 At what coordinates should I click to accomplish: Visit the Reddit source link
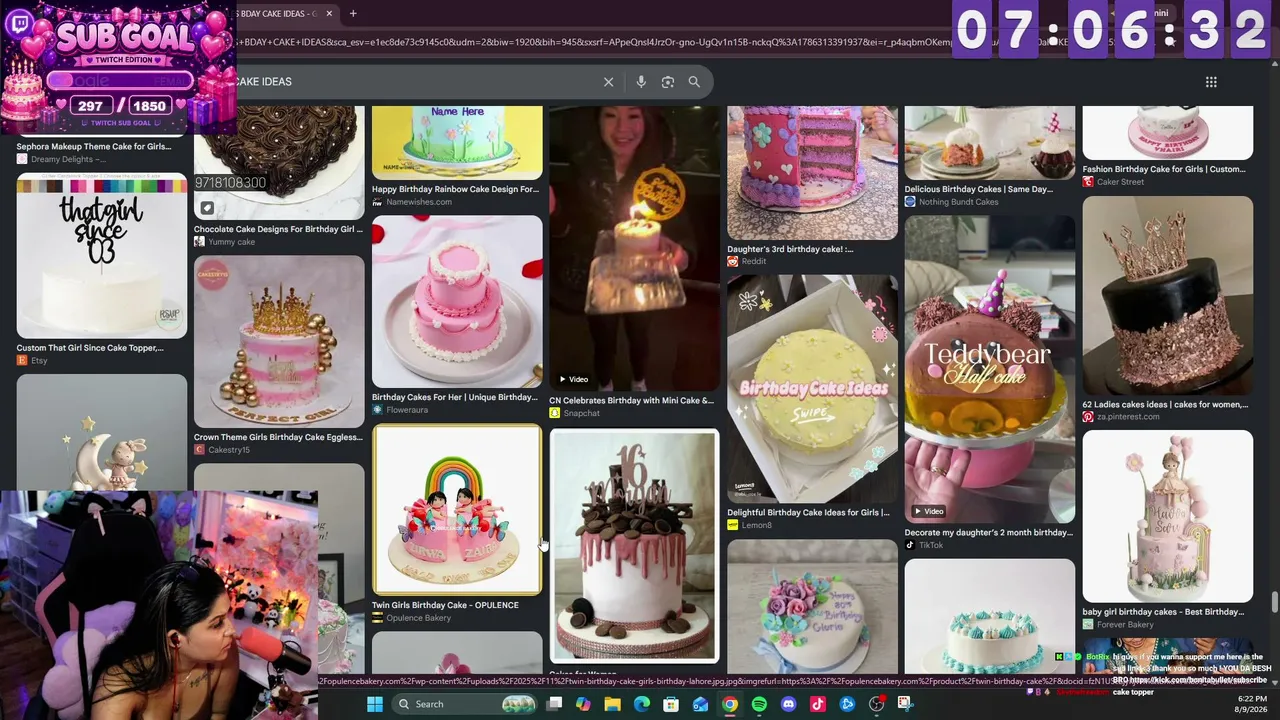(747, 262)
